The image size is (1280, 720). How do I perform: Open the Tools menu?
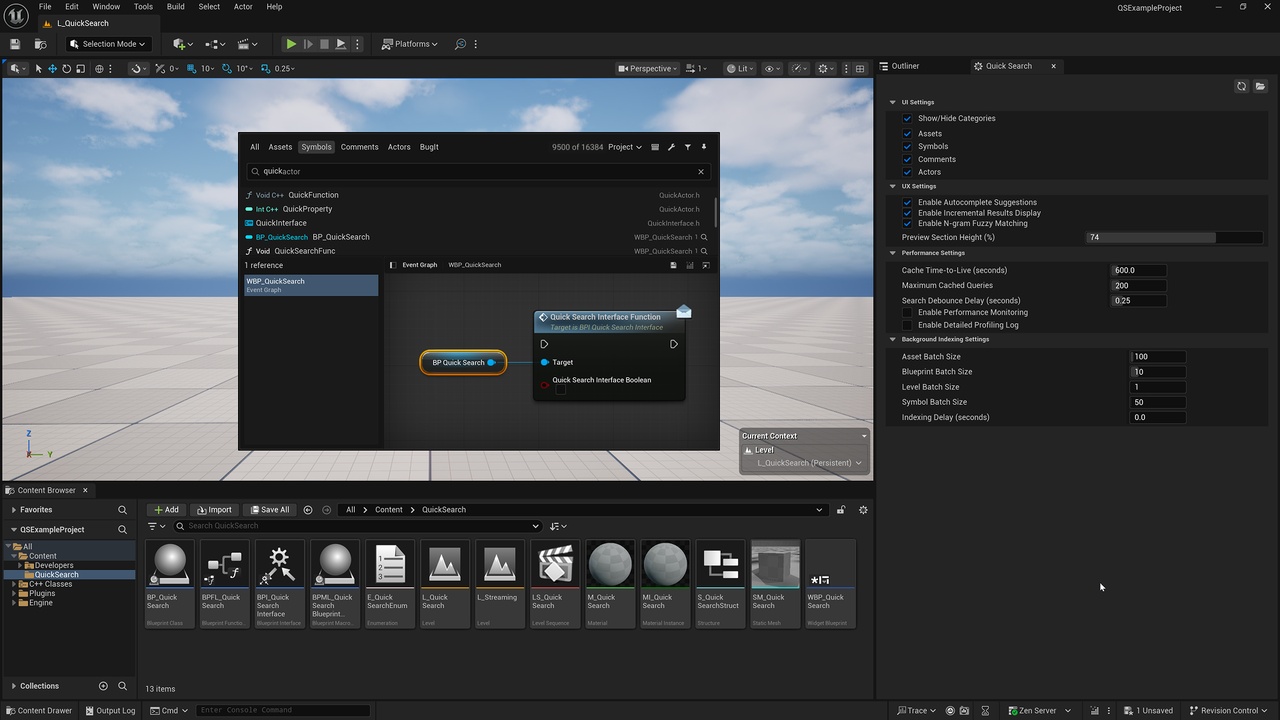coord(143,7)
